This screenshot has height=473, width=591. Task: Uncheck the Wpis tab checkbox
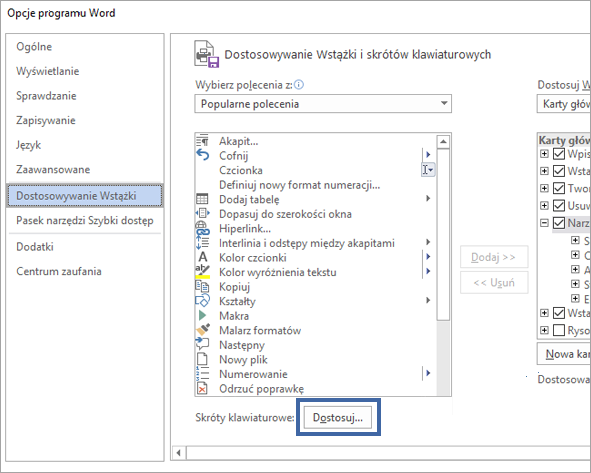click(559, 154)
